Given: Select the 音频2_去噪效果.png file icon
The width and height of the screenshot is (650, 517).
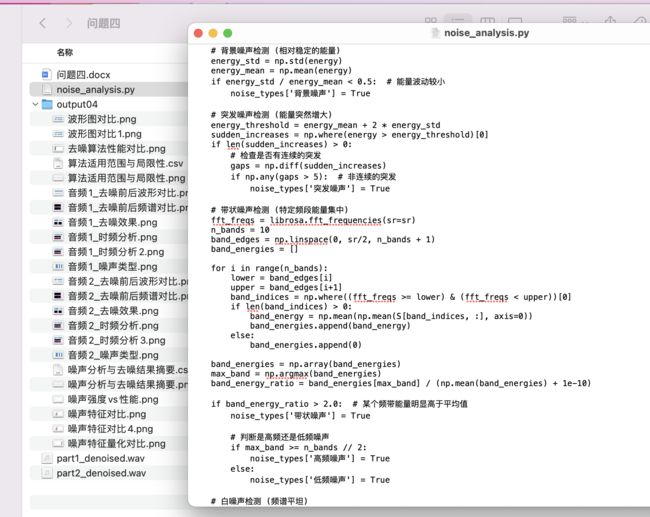Looking at the screenshot, I should coord(58,311).
